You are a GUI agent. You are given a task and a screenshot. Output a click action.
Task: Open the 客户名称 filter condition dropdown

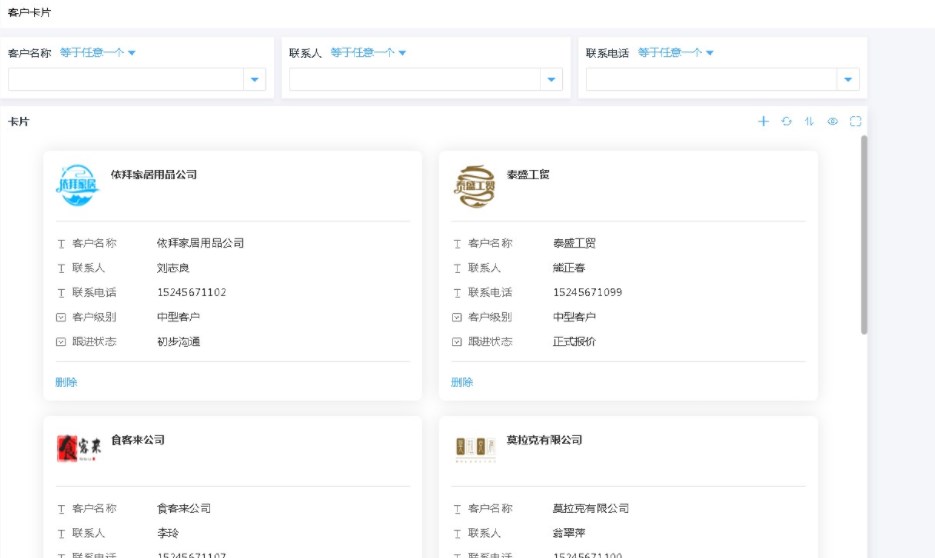97,53
